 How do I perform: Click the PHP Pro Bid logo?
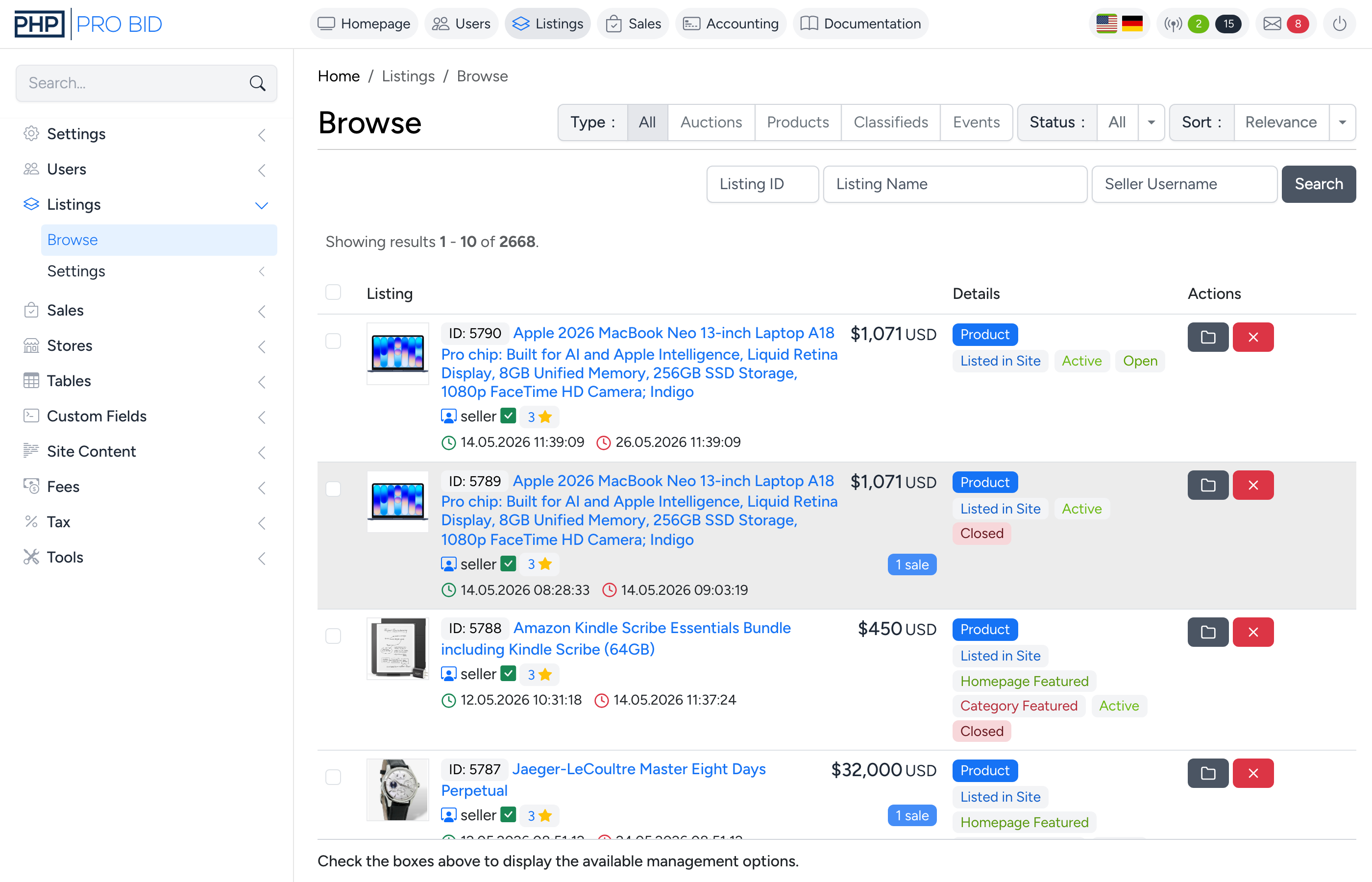[88, 24]
